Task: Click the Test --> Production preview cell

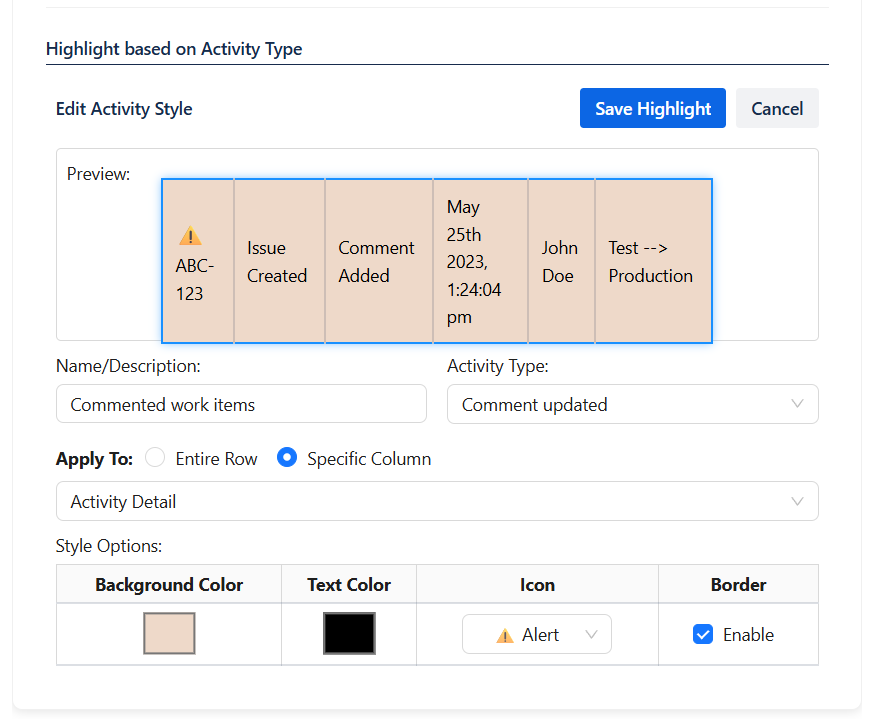Action: 652,262
